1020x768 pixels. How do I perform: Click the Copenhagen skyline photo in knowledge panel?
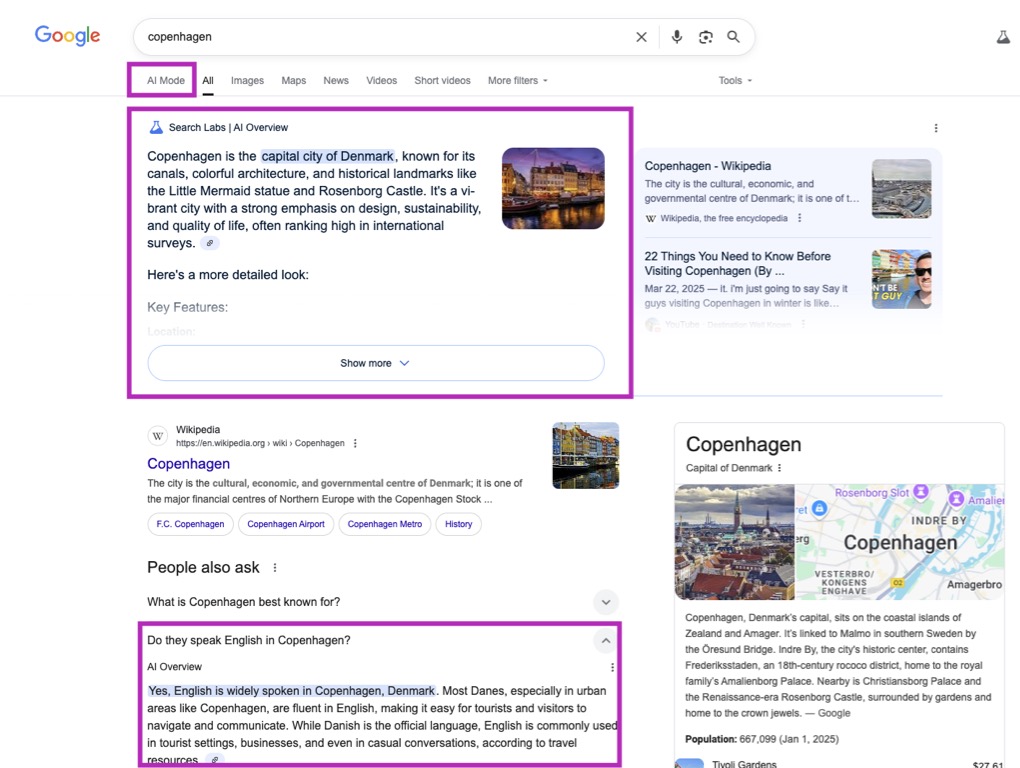(734, 542)
